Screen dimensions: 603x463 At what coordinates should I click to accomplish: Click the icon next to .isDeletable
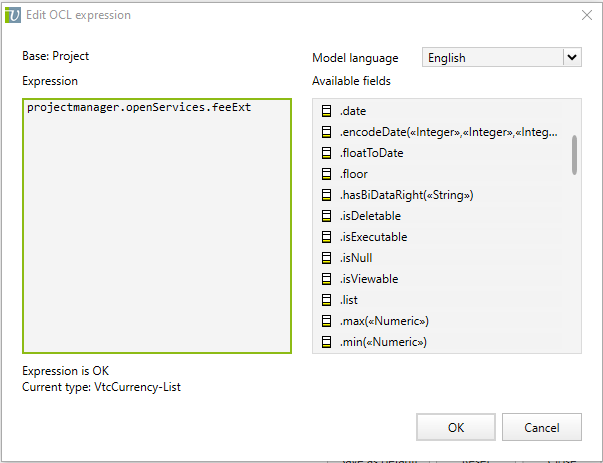coord(326,216)
